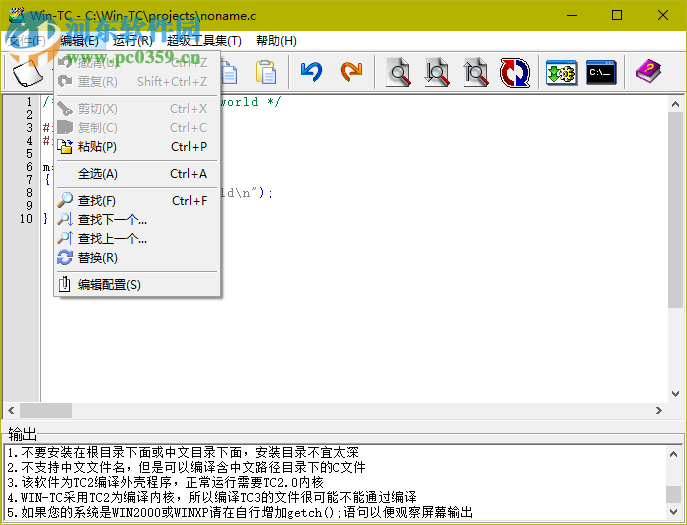Viewport: 687px width, 525px height.
Task: Click output panel scrollbar down arrow
Action: coord(673,511)
